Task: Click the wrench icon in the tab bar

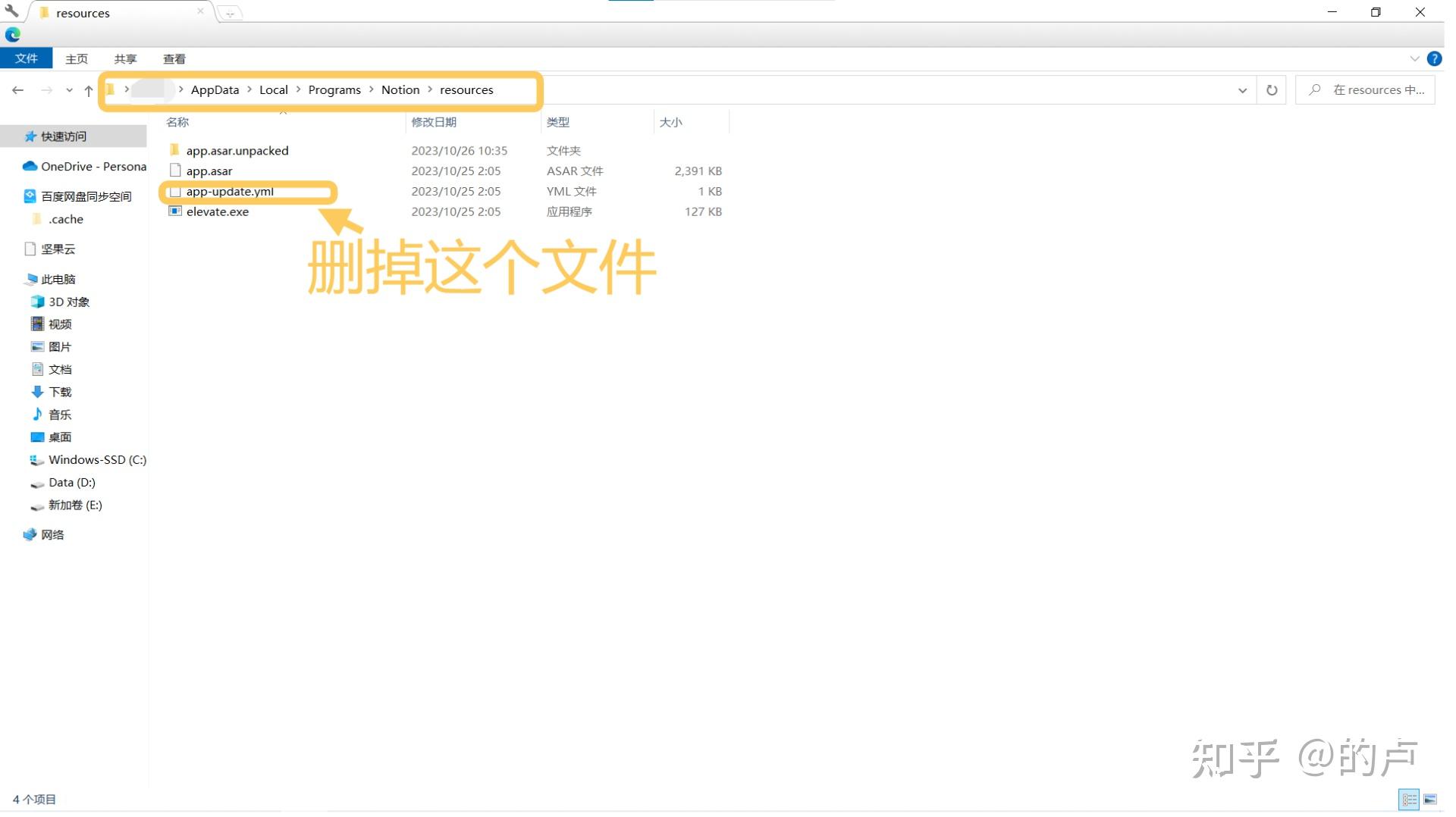Action: 11,11
